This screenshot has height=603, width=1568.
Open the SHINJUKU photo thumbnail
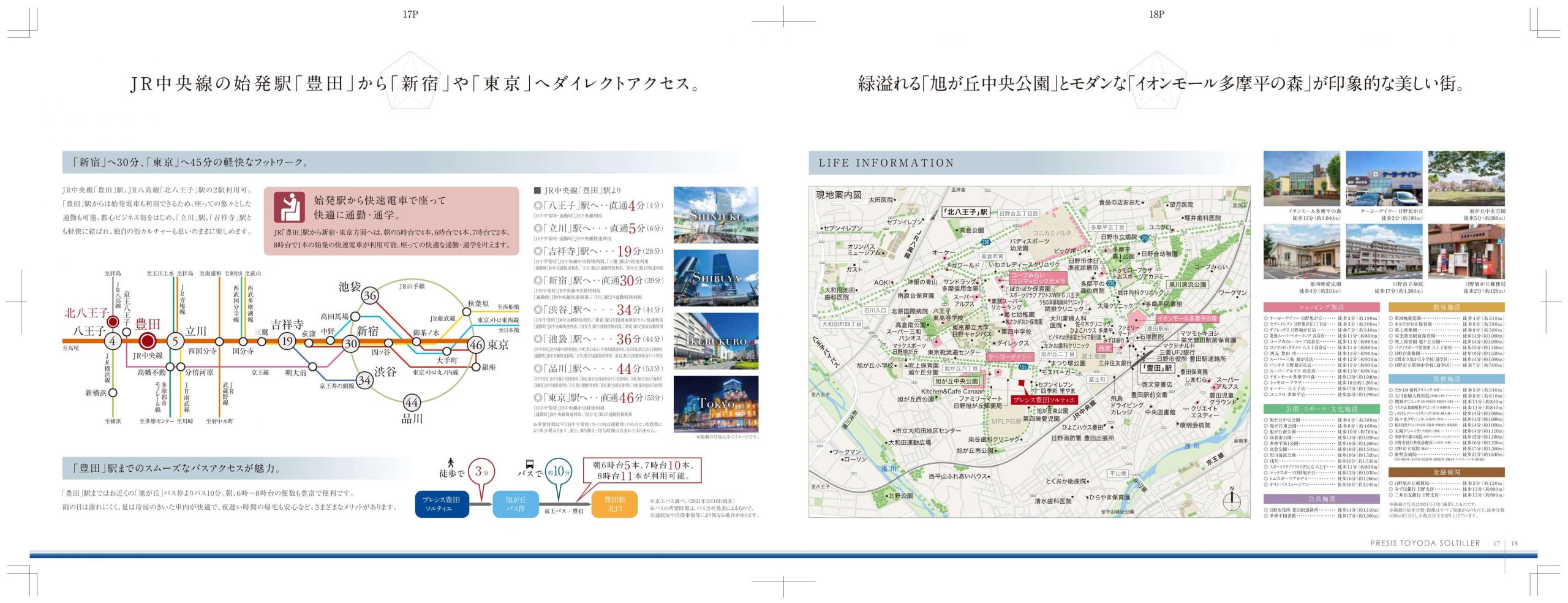point(715,215)
